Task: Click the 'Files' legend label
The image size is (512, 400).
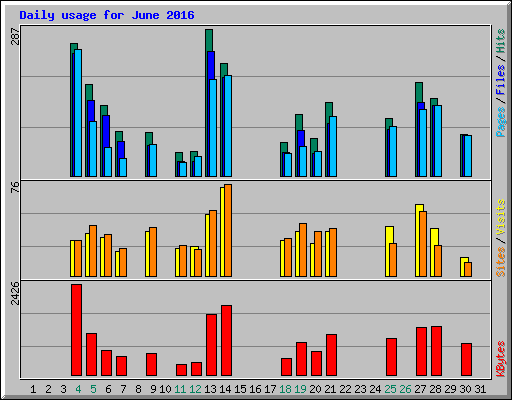Action: (500, 80)
